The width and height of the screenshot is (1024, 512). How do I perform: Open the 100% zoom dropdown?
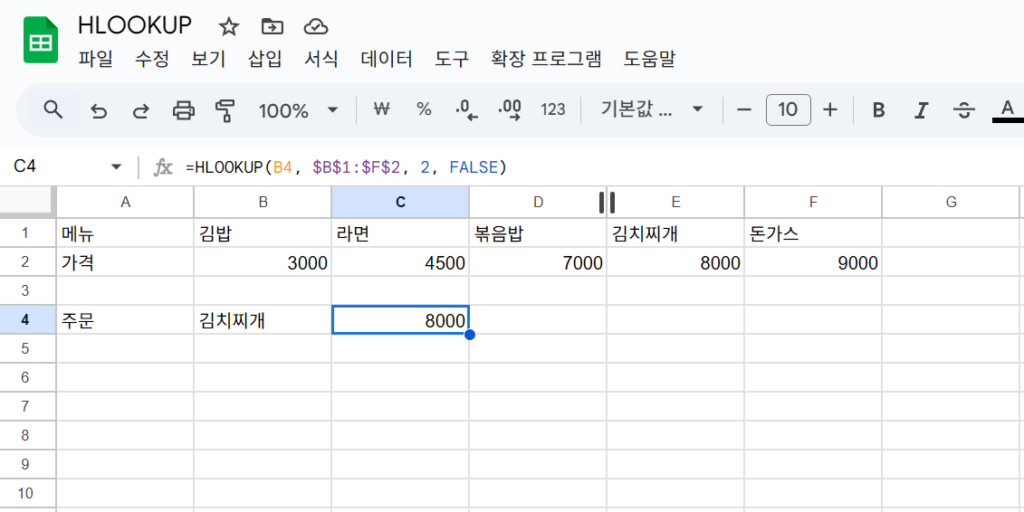pos(298,110)
